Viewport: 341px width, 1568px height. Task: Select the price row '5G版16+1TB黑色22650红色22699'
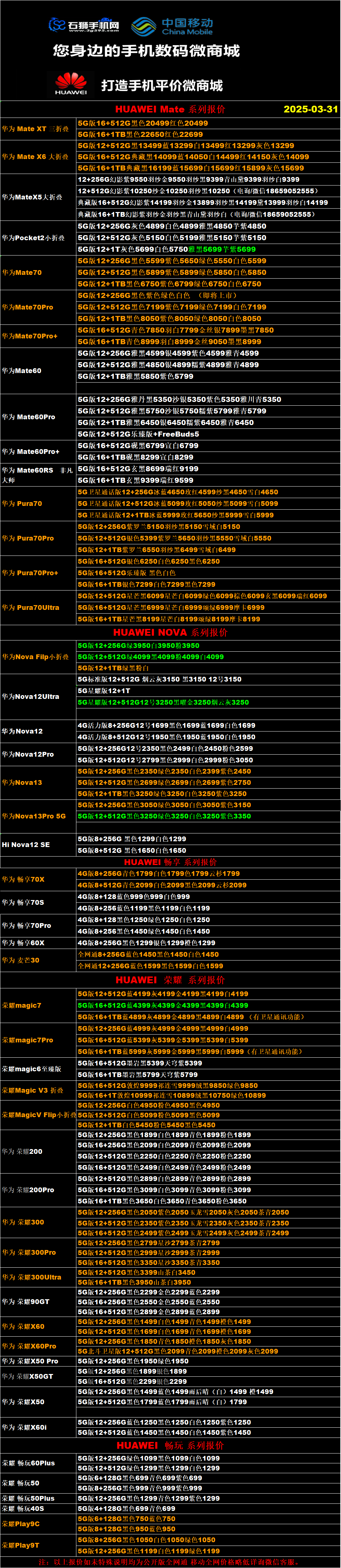click(x=140, y=135)
